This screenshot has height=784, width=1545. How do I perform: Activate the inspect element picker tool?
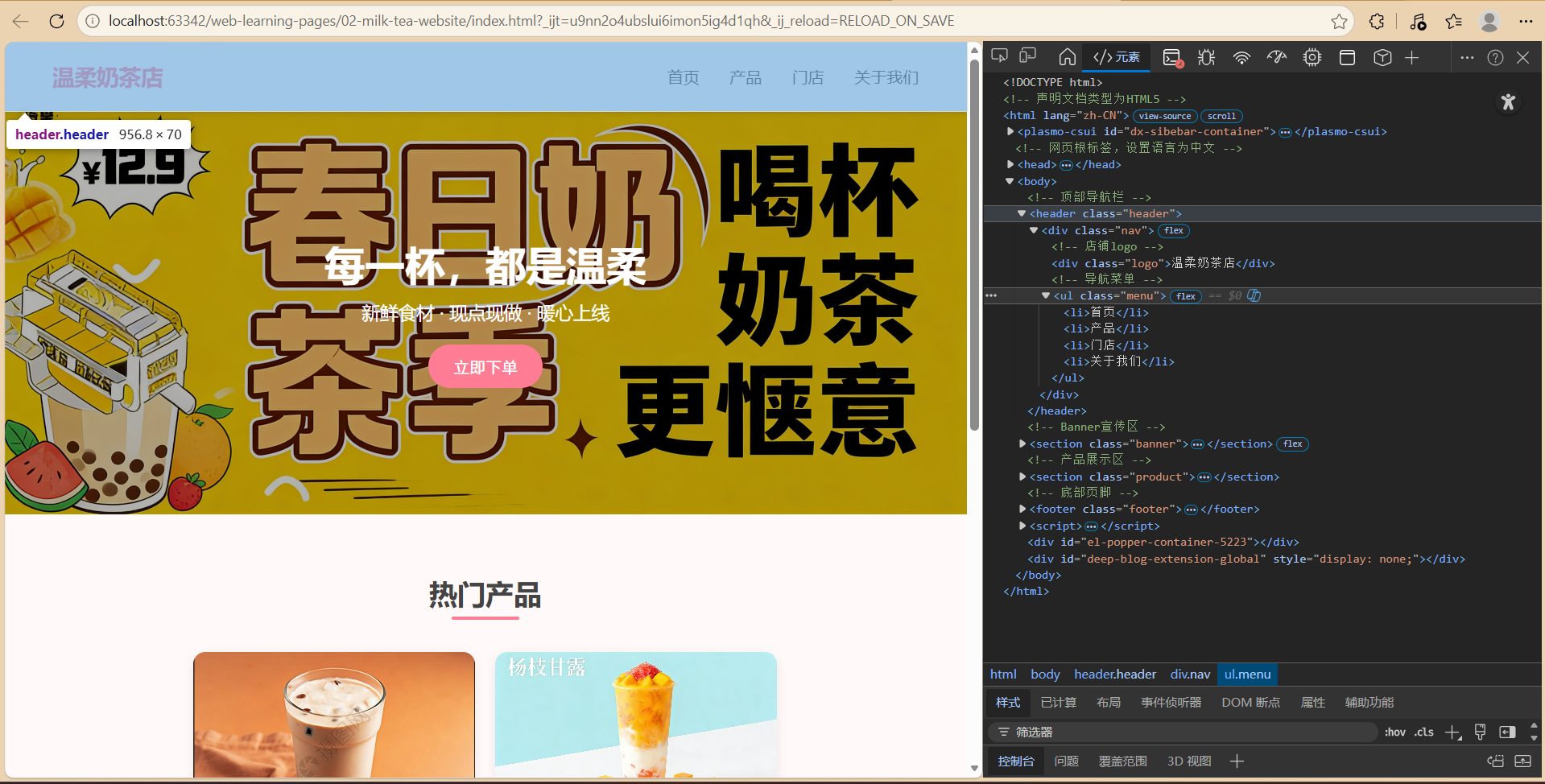pyautogui.click(x=999, y=56)
